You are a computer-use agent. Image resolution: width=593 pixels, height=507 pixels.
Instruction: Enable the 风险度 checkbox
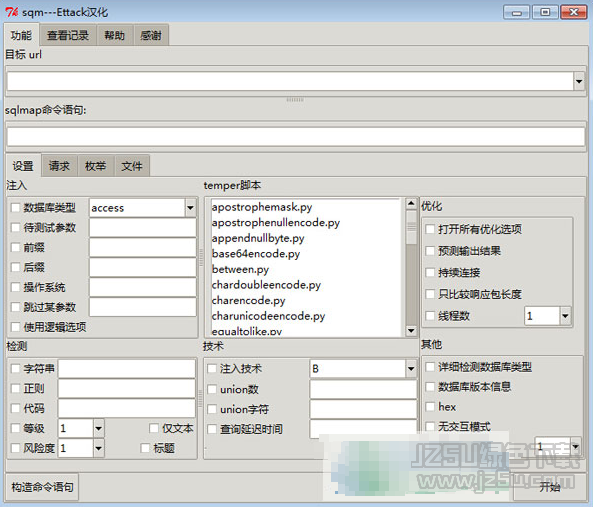[x=16, y=448]
